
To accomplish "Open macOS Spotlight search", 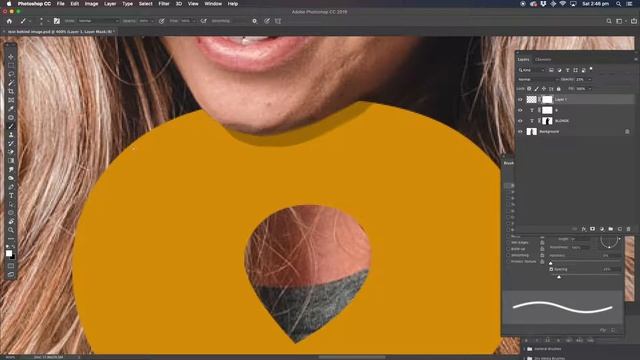I will (x=619, y=4).
